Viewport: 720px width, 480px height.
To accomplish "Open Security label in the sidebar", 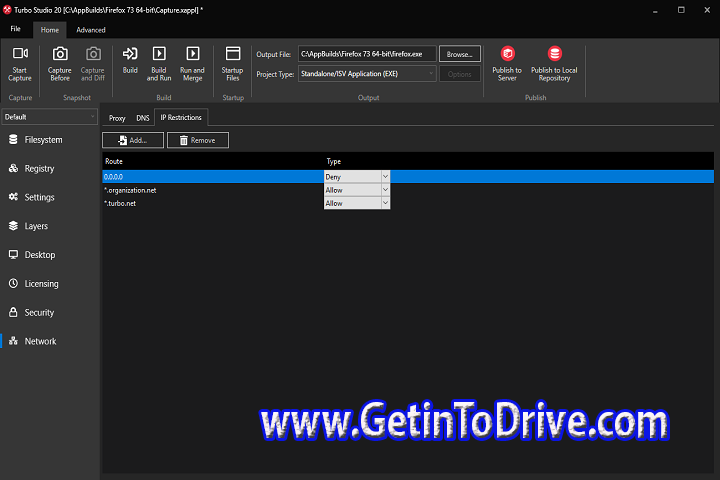I will [39, 312].
